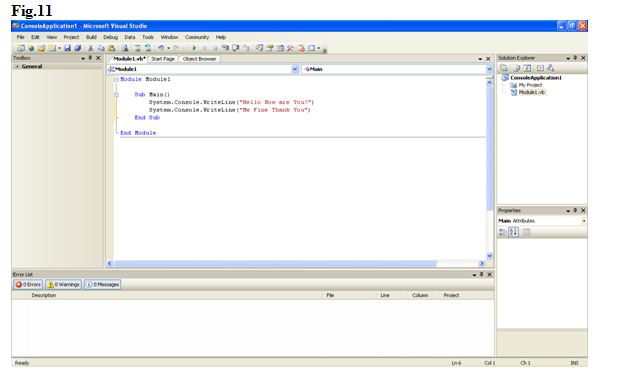Toggle the 0 Messages filter button

102,284
